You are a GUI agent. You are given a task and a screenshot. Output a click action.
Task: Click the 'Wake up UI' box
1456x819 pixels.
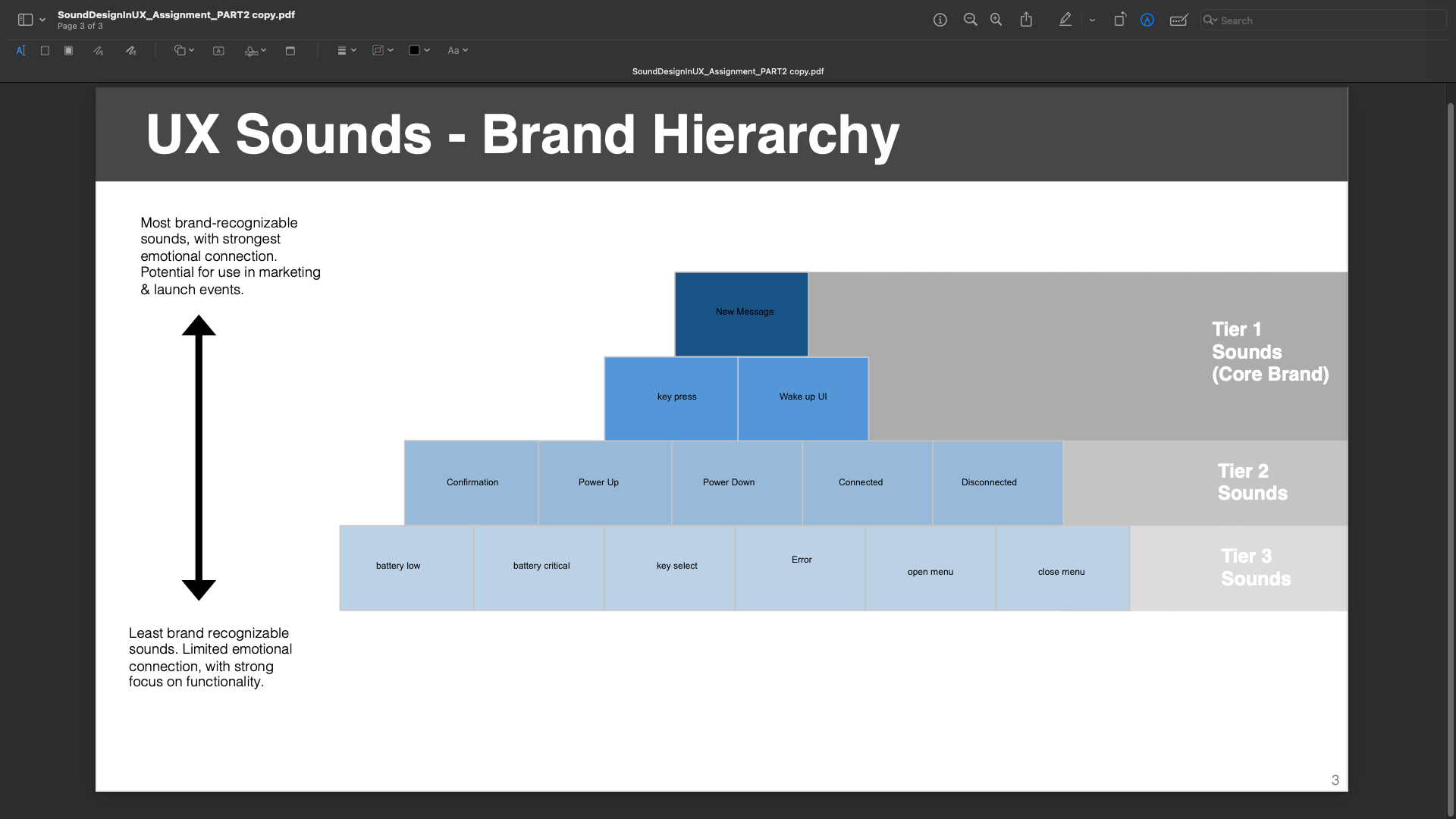coord(803,399)
